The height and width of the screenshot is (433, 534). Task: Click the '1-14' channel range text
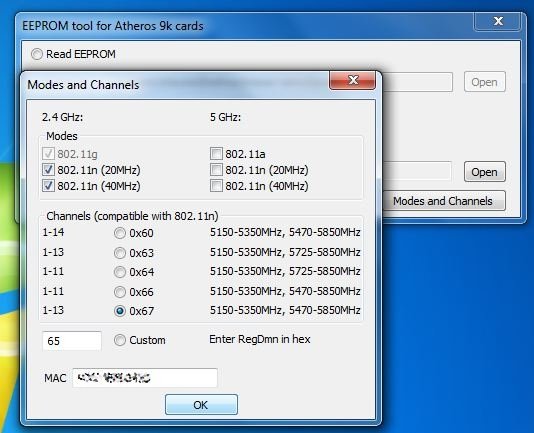coord(53,232)
